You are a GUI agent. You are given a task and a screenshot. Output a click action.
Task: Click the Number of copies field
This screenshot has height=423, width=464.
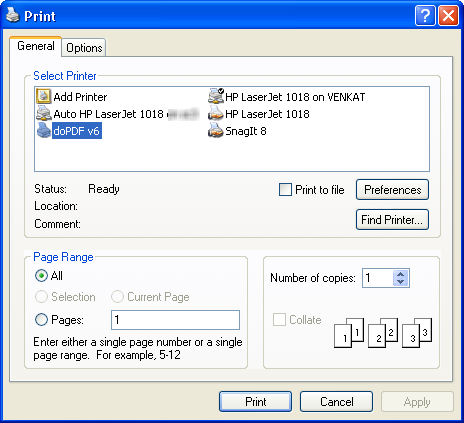(378, 278)
